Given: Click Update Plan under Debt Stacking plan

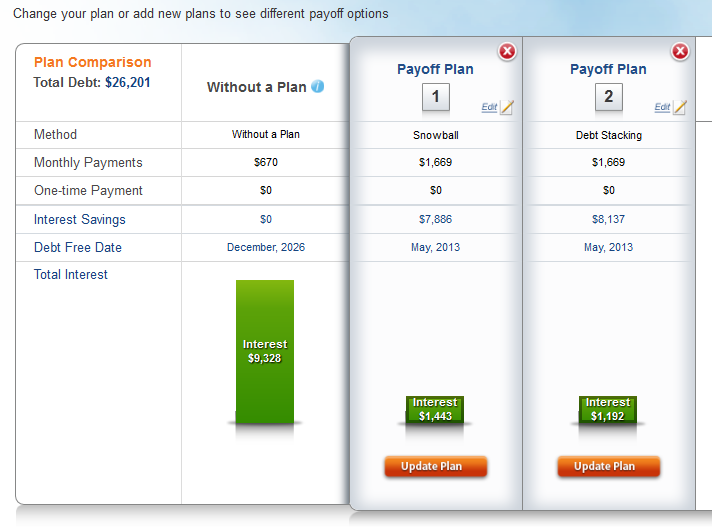Looking at the screenshot, I should click(608, 467).
